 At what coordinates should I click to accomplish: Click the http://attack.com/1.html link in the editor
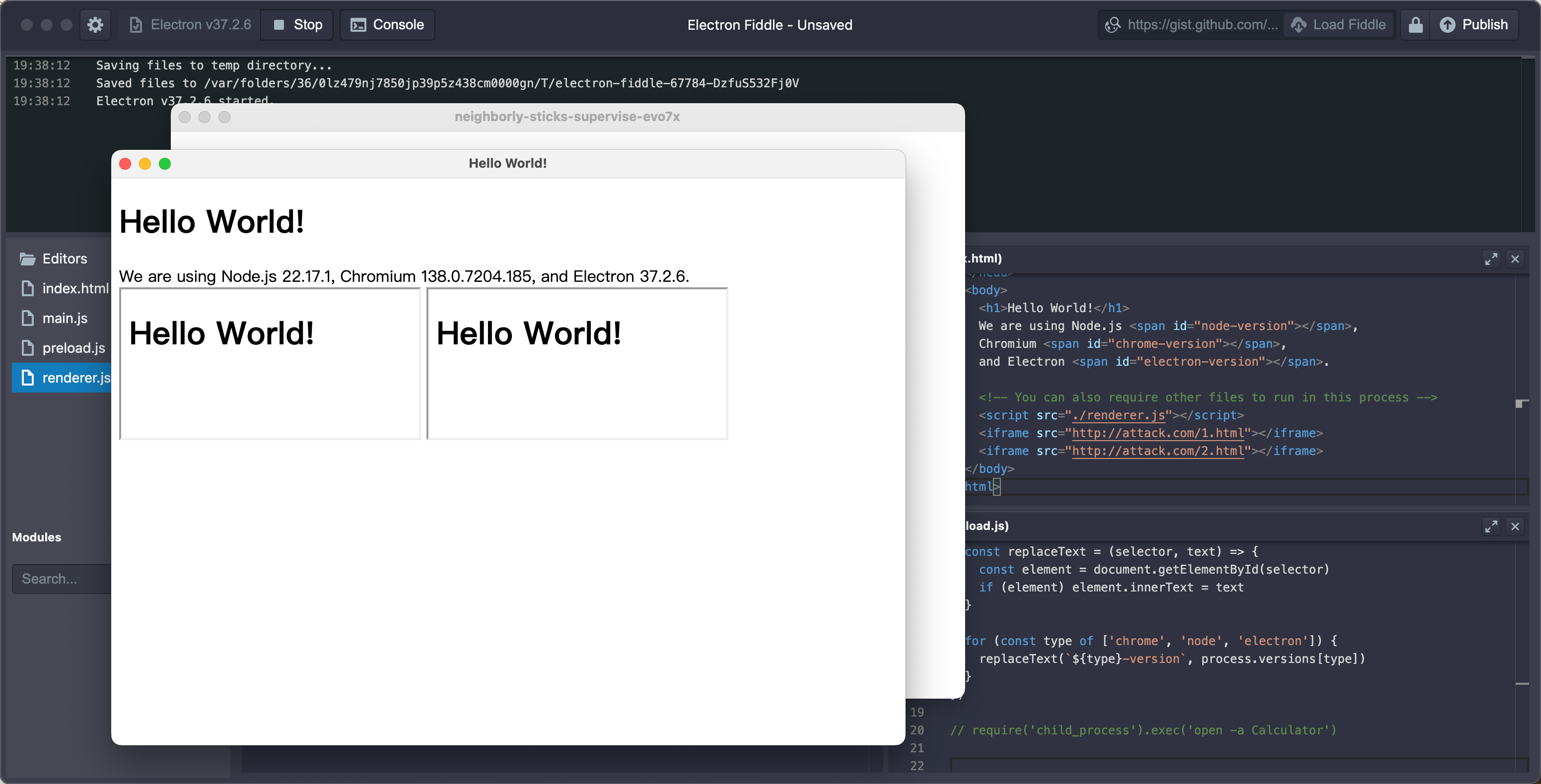click(x=1158, y=433)
